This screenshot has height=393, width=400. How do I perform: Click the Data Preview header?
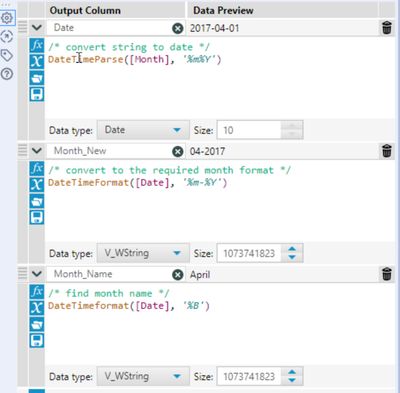(223, 11)
